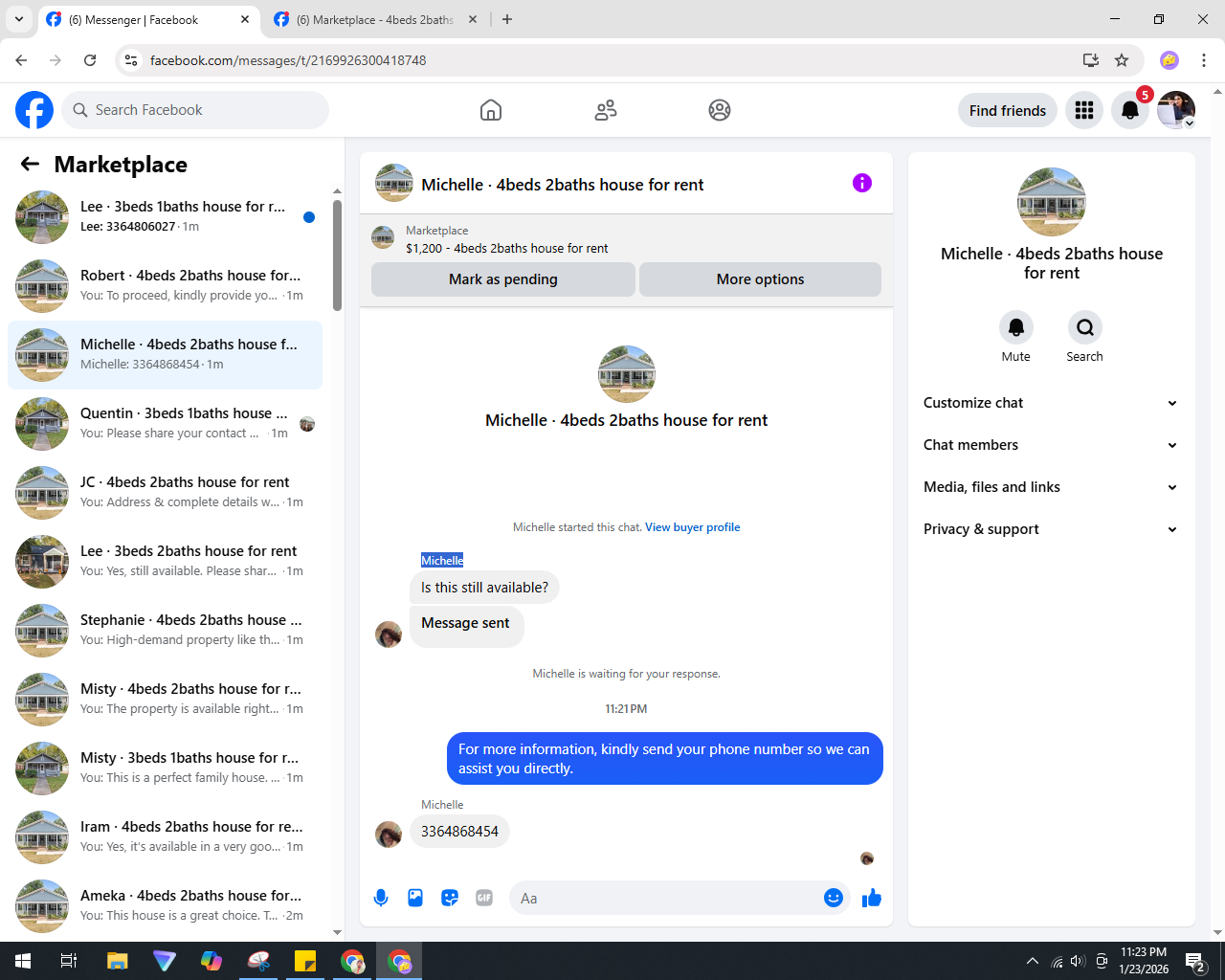Open the emoji picker smiley icon
The height and width of the screenshot is (980, 1225).
pos(834,898)
